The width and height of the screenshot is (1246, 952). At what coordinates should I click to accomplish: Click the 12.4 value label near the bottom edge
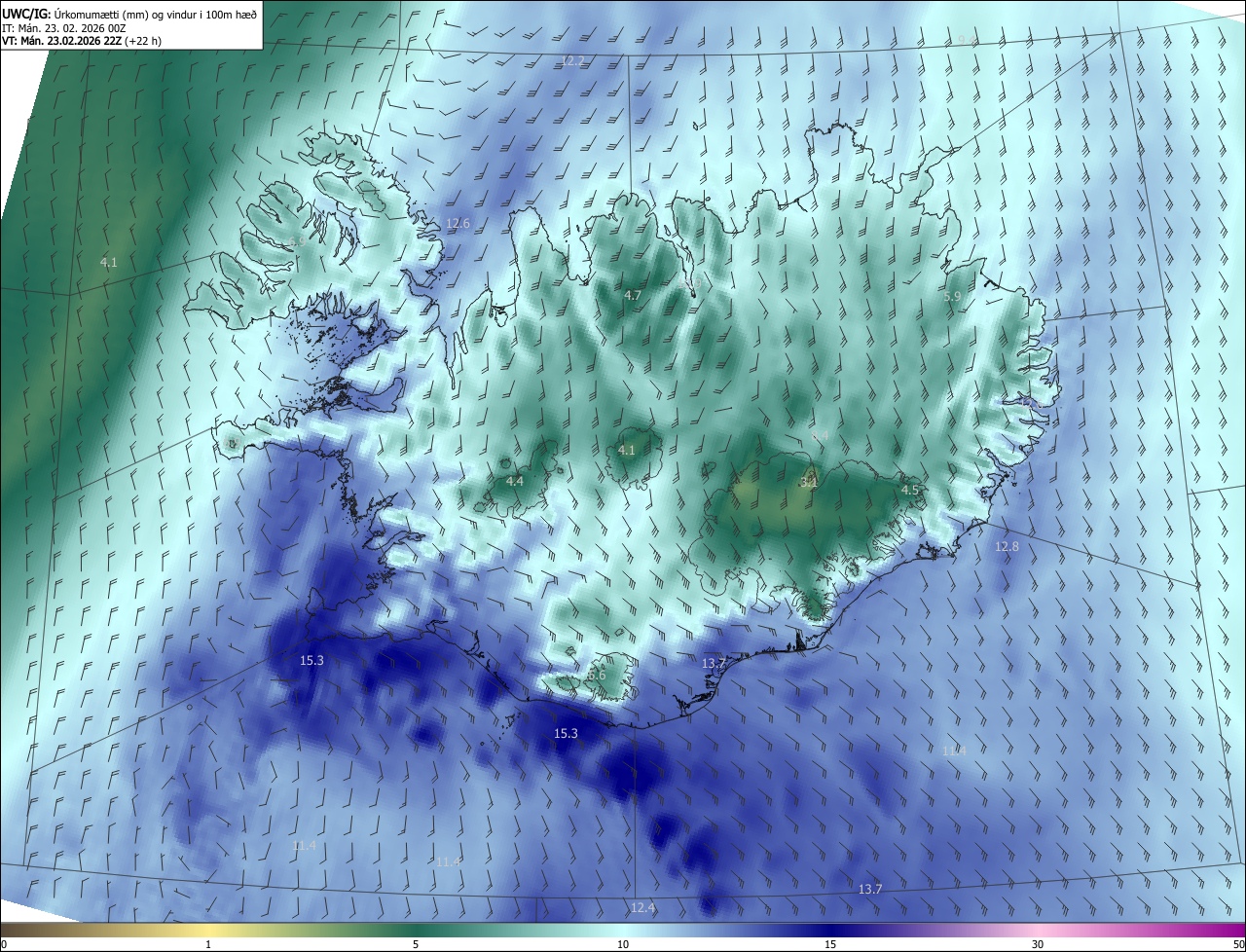coord(642,908)
